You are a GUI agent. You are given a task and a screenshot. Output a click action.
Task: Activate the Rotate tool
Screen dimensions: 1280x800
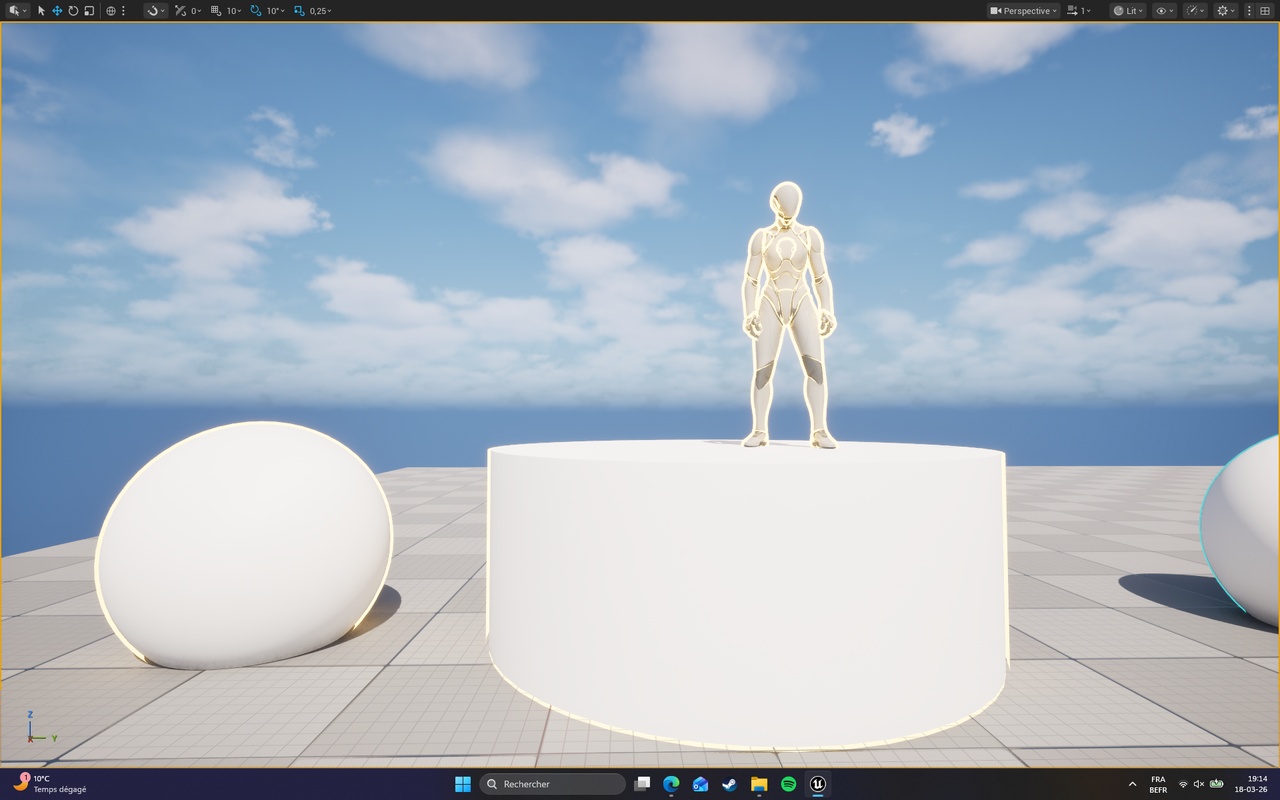pyautogui.click(x=73, y=10)
